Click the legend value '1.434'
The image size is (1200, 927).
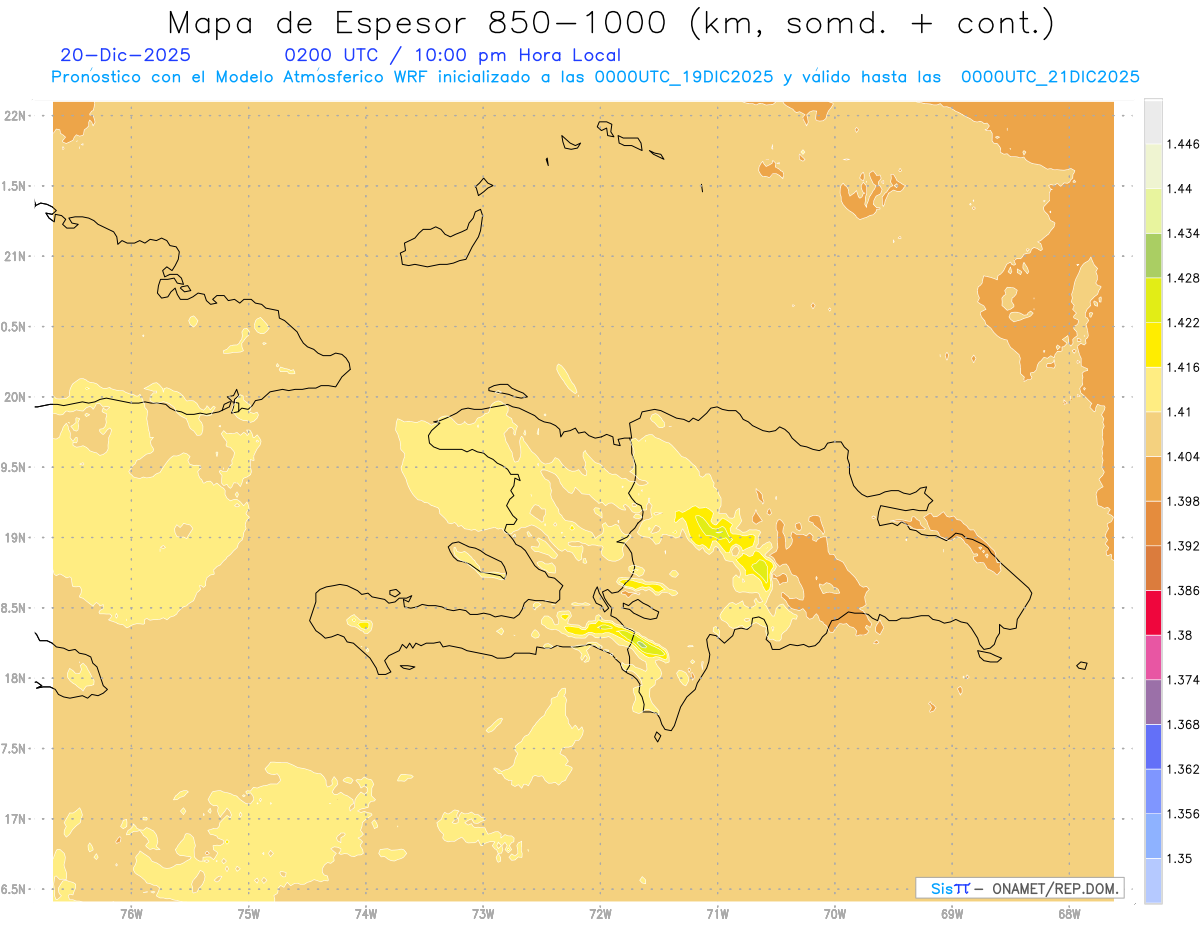point(1182,233)
